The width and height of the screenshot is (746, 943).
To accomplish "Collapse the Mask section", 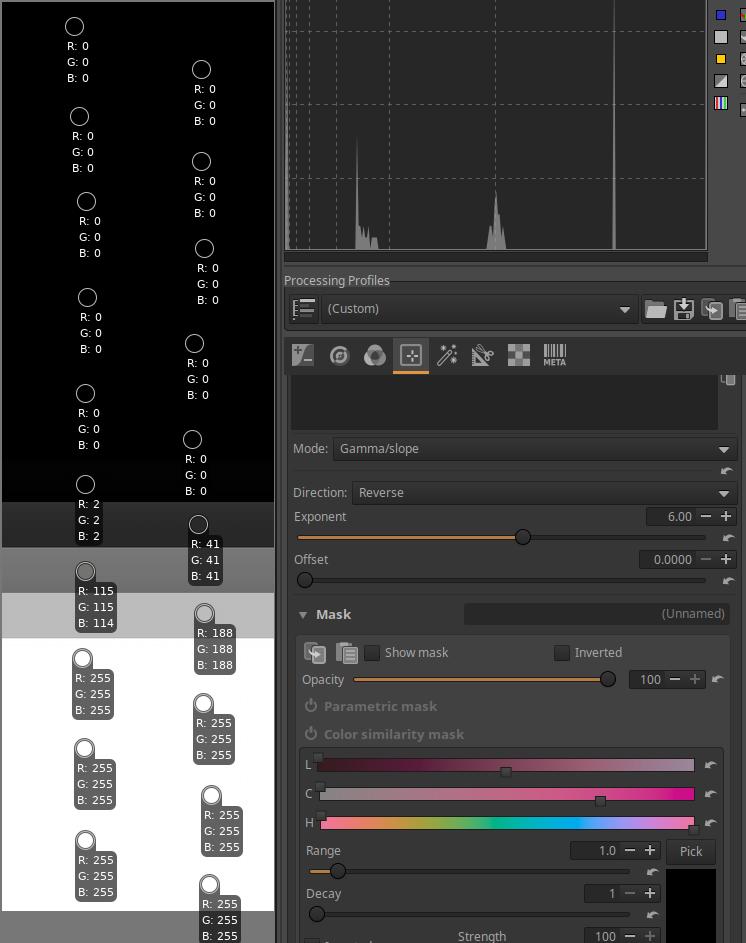I will [303, 615].
